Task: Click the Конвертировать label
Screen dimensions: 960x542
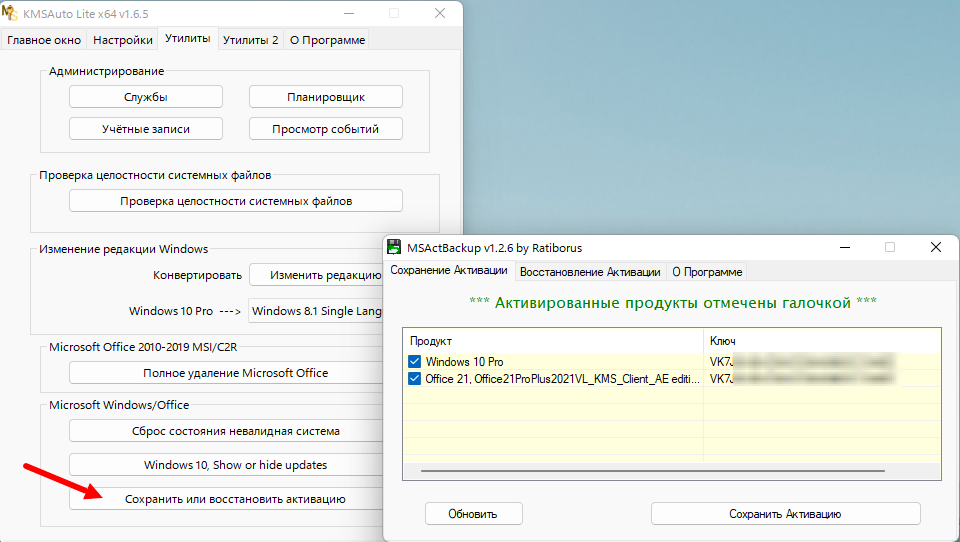Action: 197,275
